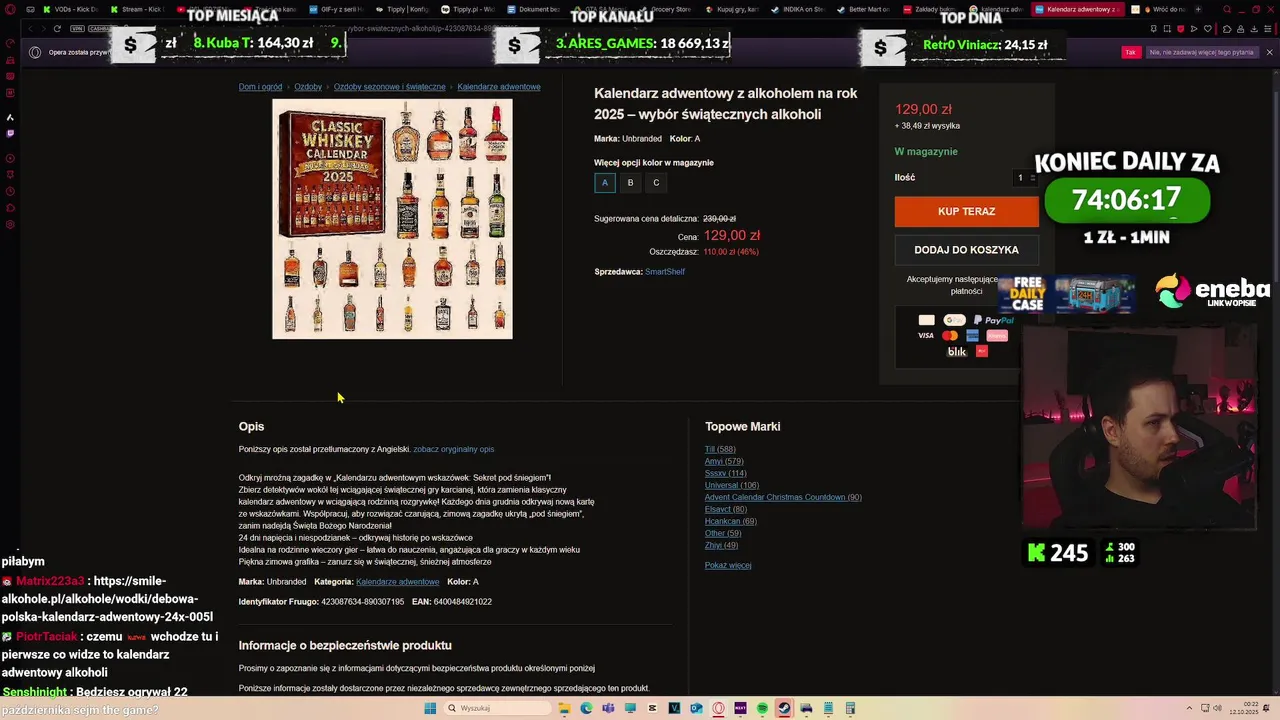
Task: Open Kalendarze adwentowe breadcrumb link
Action: click(x=499, y=87)
